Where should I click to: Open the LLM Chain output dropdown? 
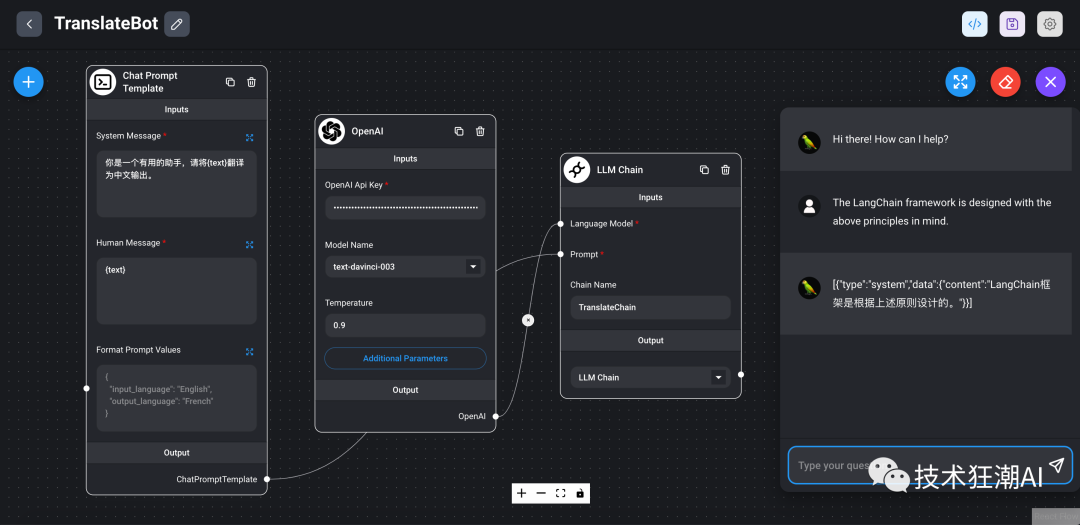[x=650, y=377]
